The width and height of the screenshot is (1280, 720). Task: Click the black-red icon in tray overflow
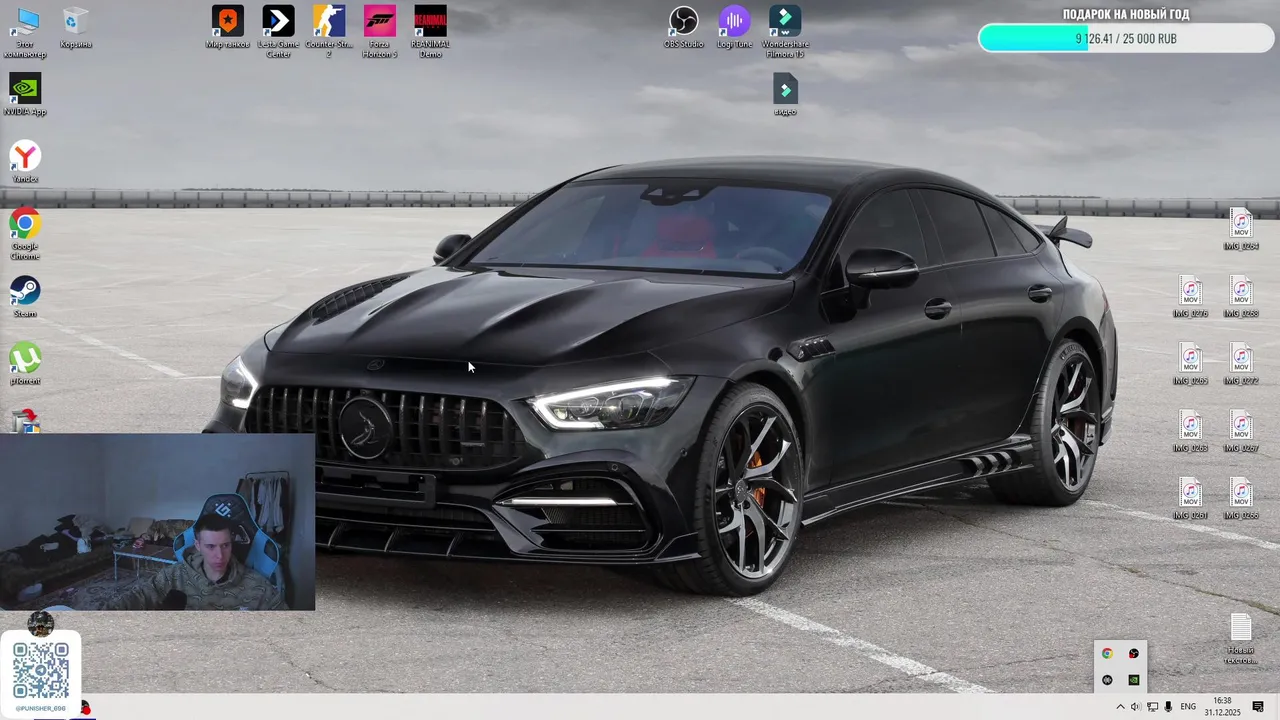point(1134,654)
